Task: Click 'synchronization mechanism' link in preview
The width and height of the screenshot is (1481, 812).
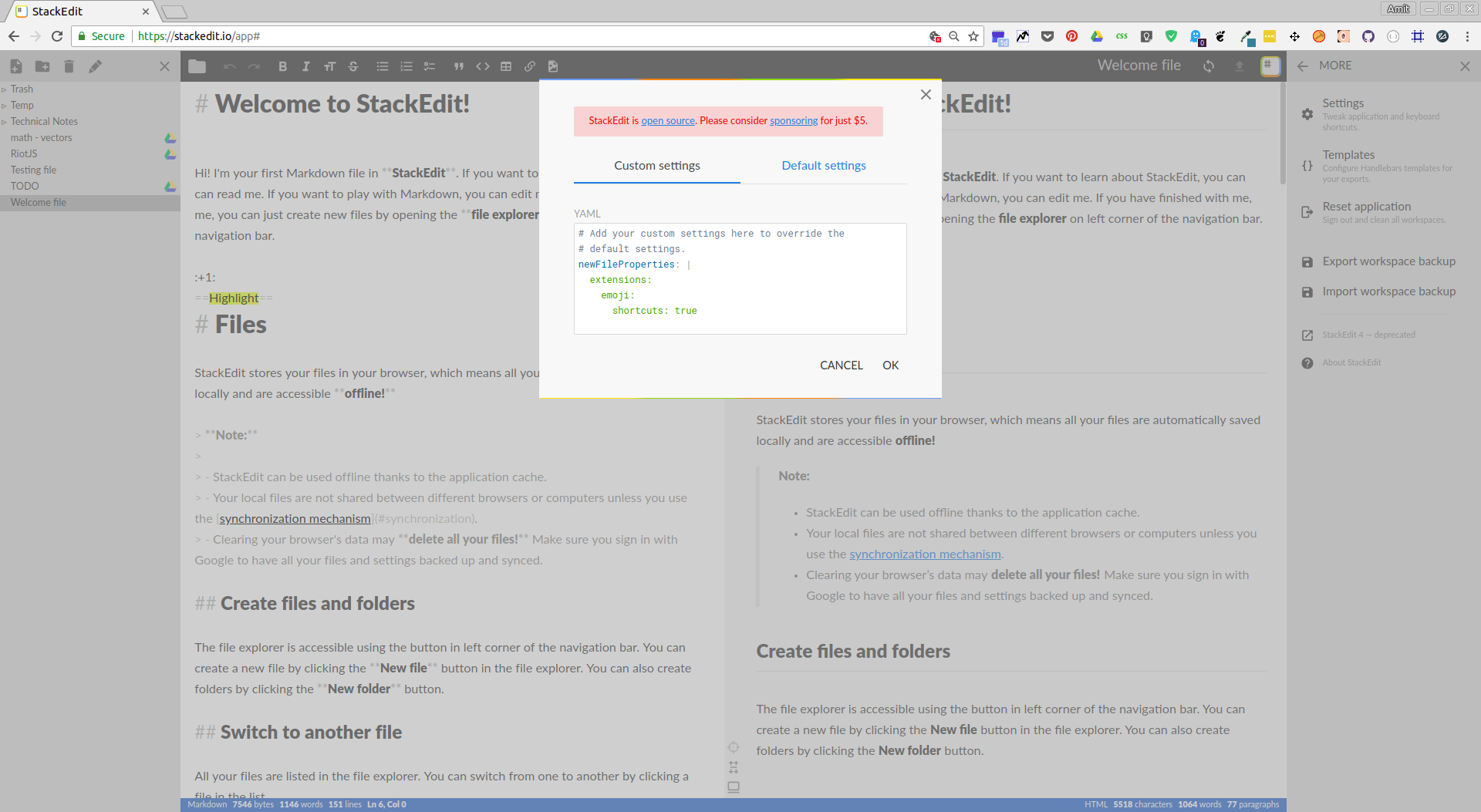Action: (925, 554)
